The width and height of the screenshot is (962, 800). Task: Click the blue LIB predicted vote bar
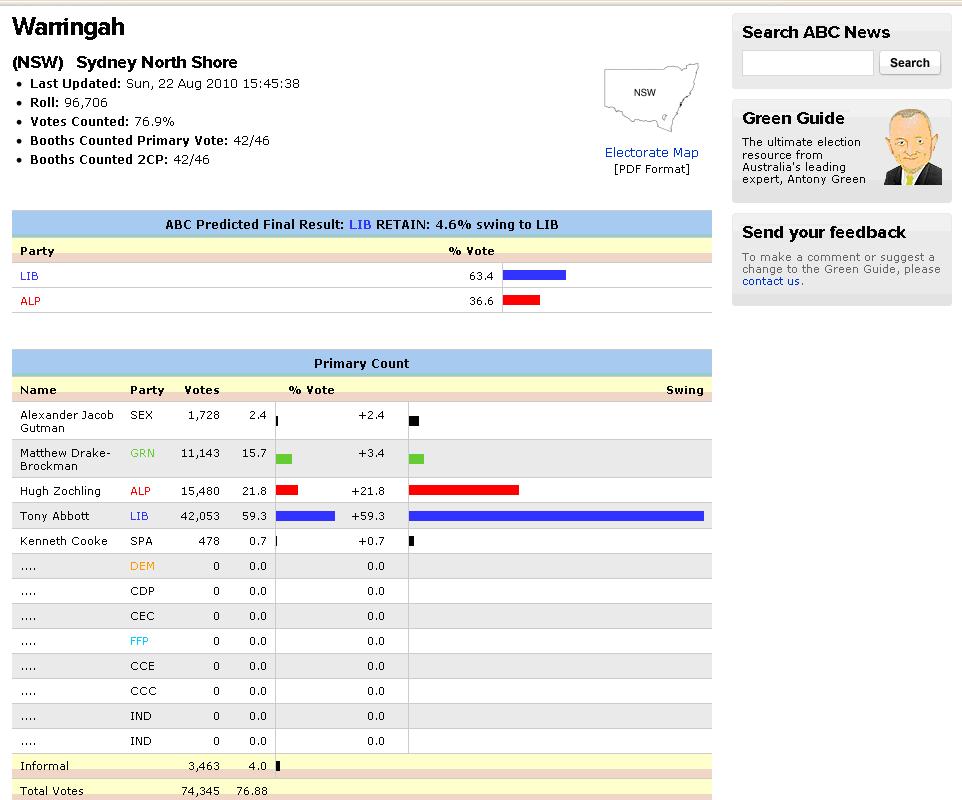(x=534, y=275)
